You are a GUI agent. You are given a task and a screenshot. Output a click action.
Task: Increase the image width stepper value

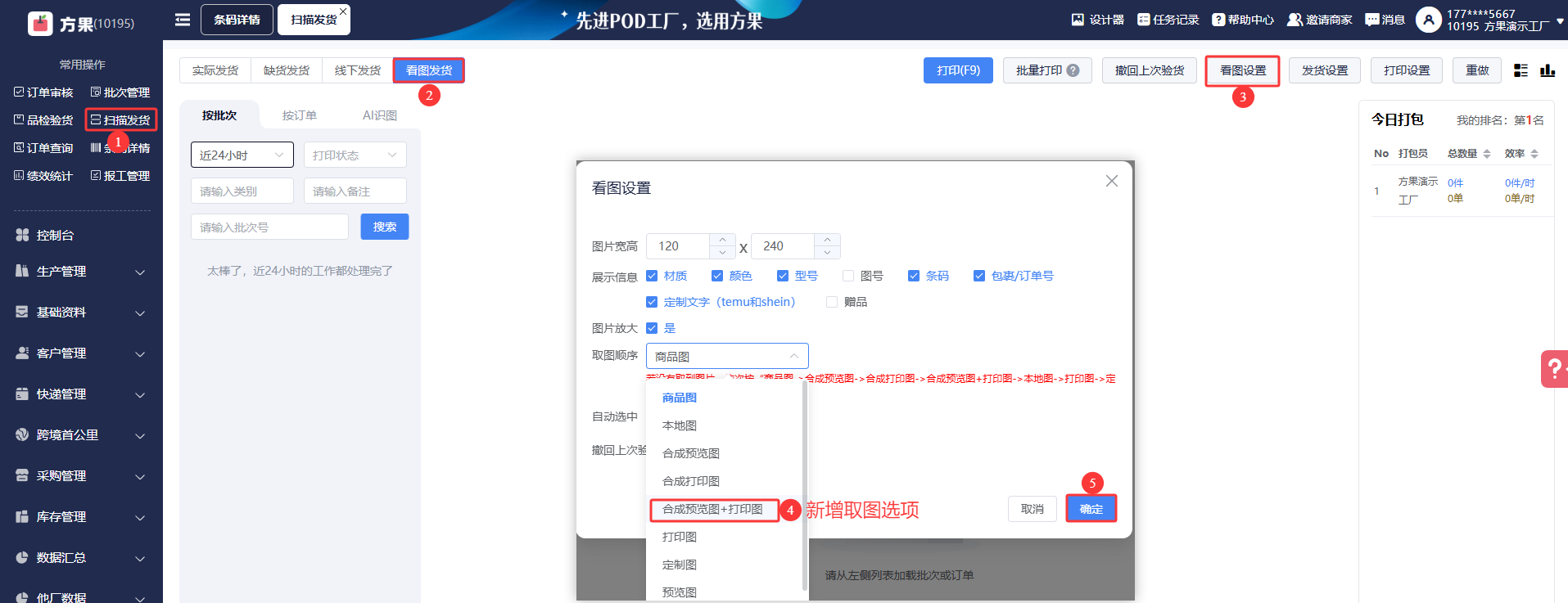[722, 240]
